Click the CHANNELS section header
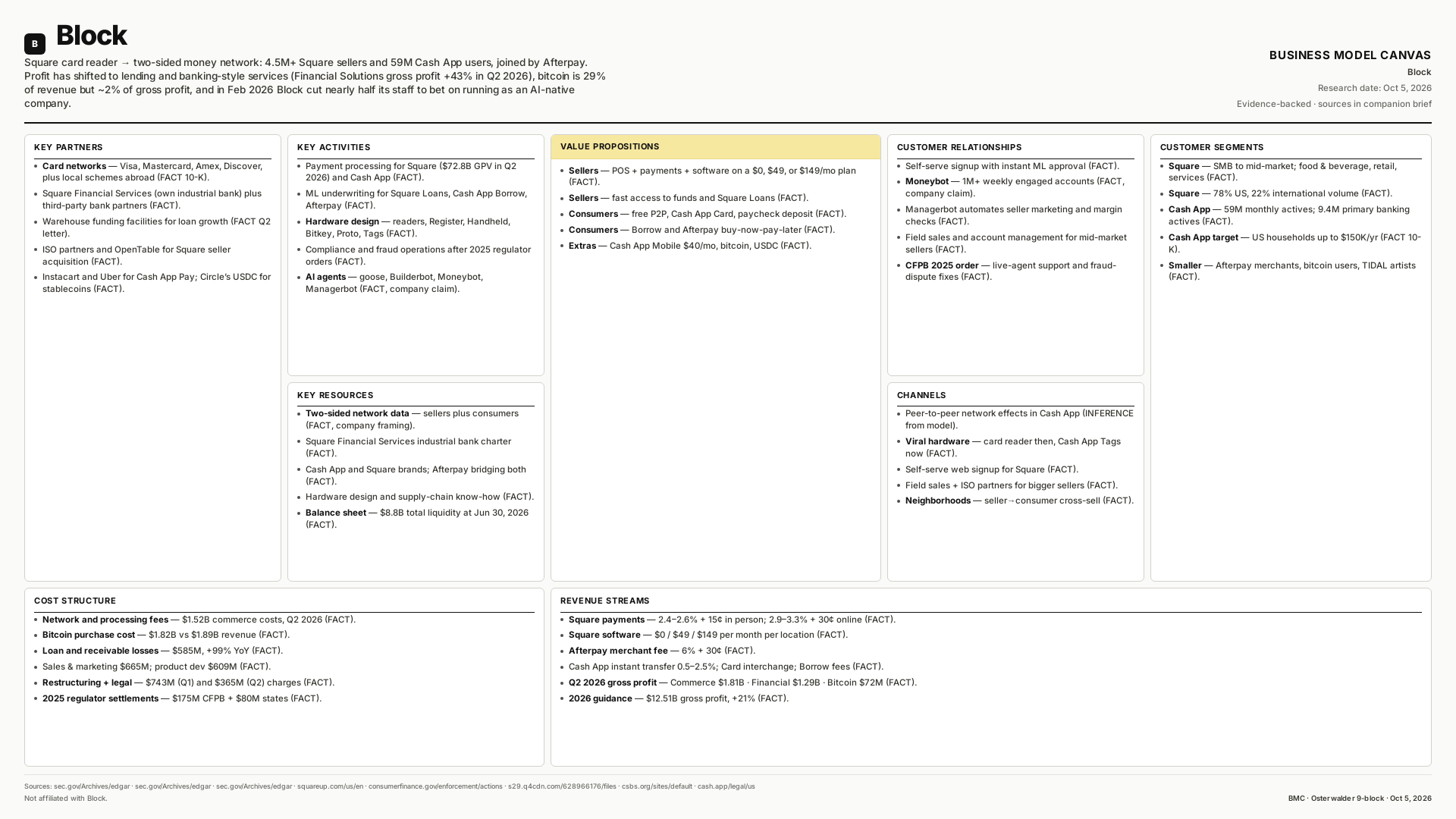 pyautogui.click(x=921, y=395)
